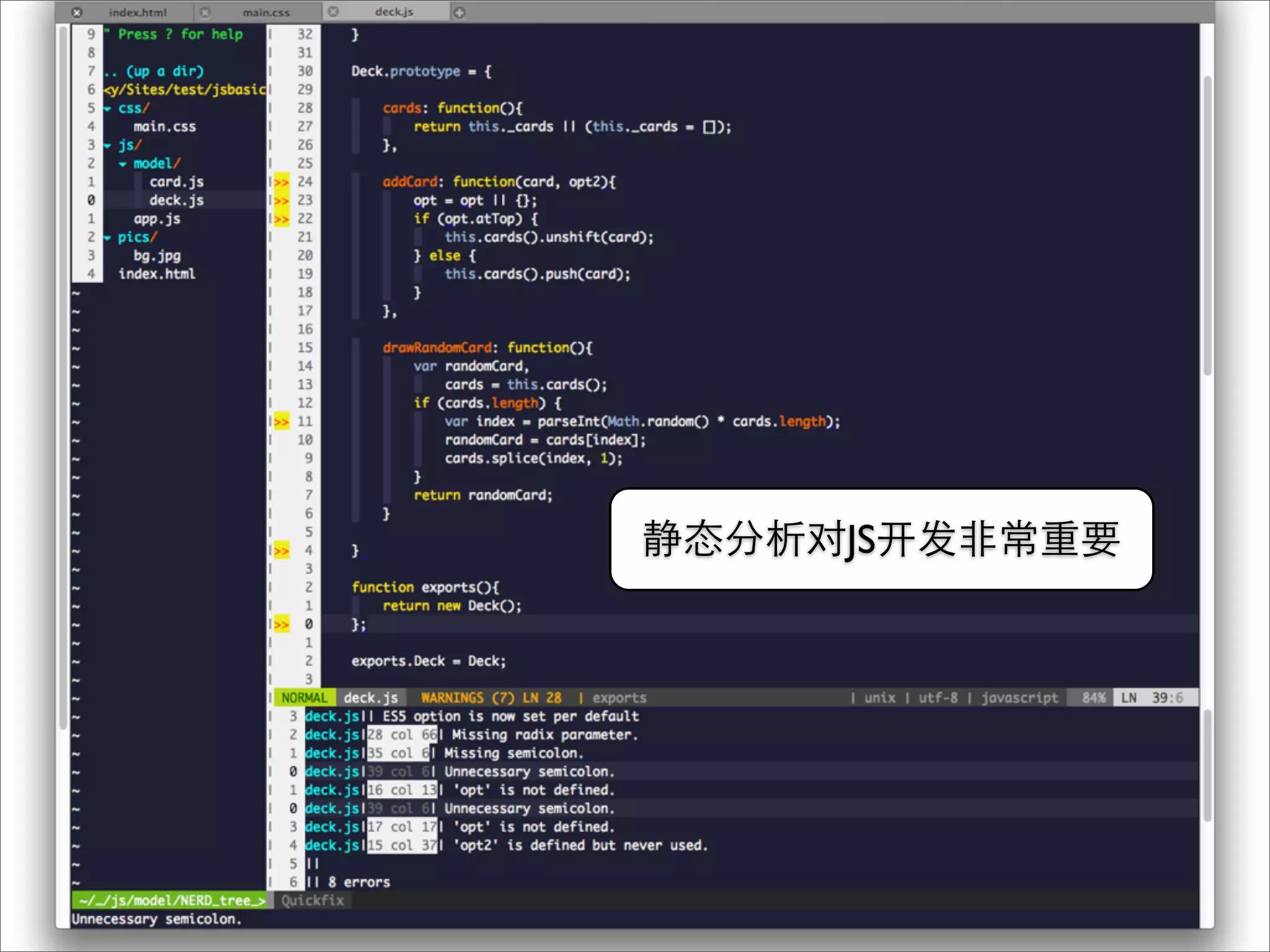Screen dimensions: 1270x952
Task: Click the 'cards.splice(index, 1);' line
Action: 533,459
